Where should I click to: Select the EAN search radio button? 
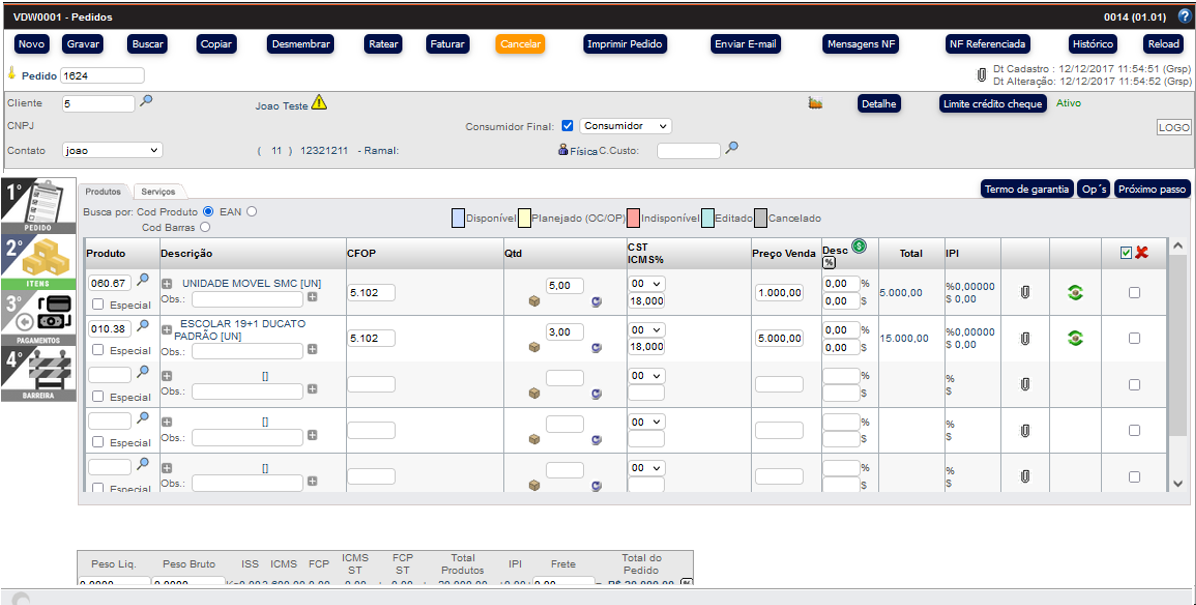[x=252, y=211]
